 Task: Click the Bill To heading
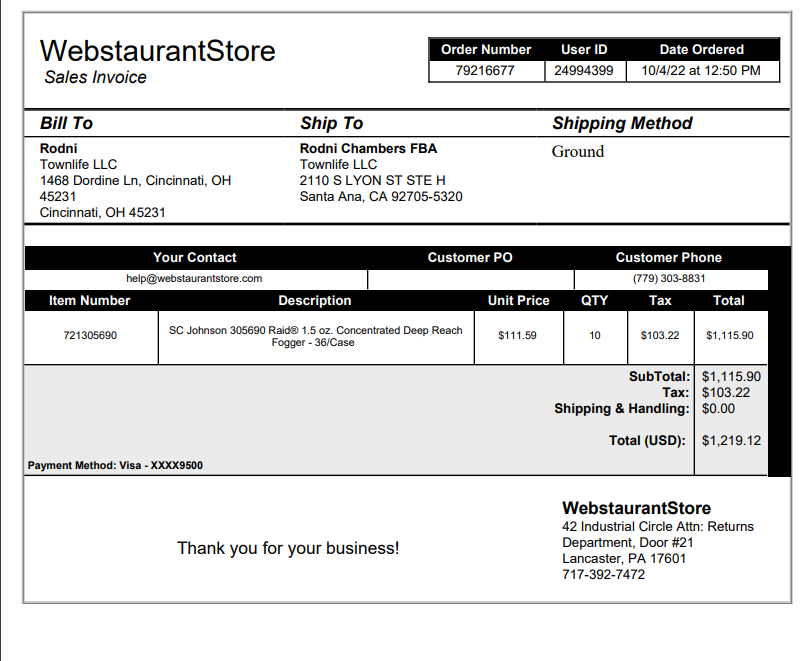67,123
